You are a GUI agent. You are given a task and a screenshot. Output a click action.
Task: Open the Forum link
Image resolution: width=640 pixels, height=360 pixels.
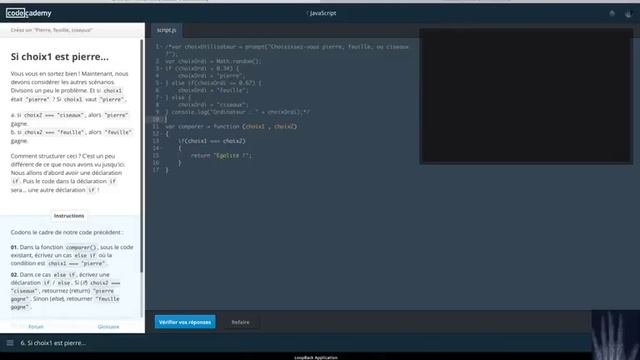[36, 327]
